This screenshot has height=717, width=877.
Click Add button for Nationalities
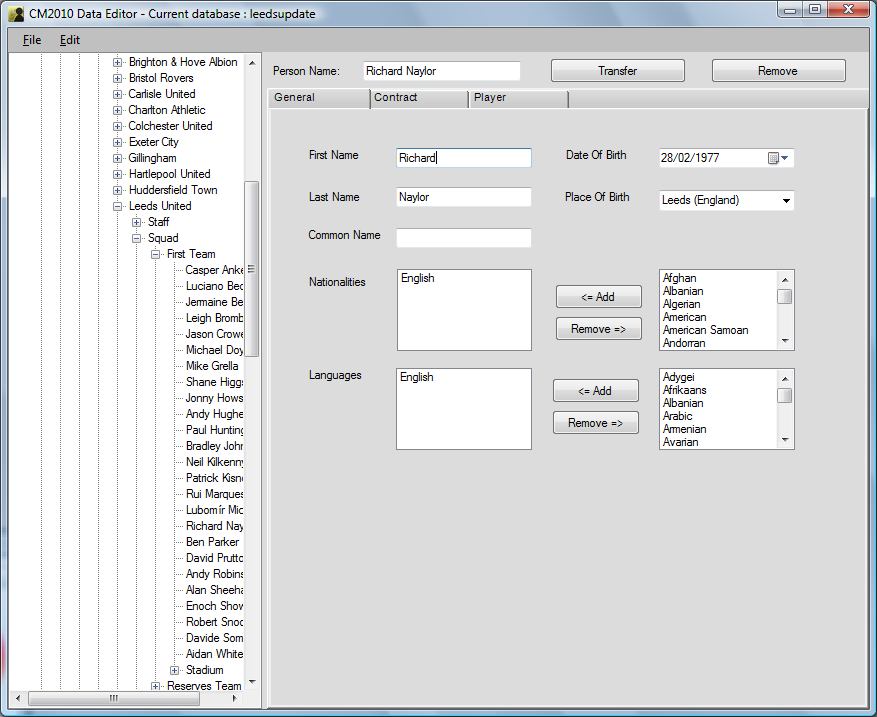tap(597, 297)
